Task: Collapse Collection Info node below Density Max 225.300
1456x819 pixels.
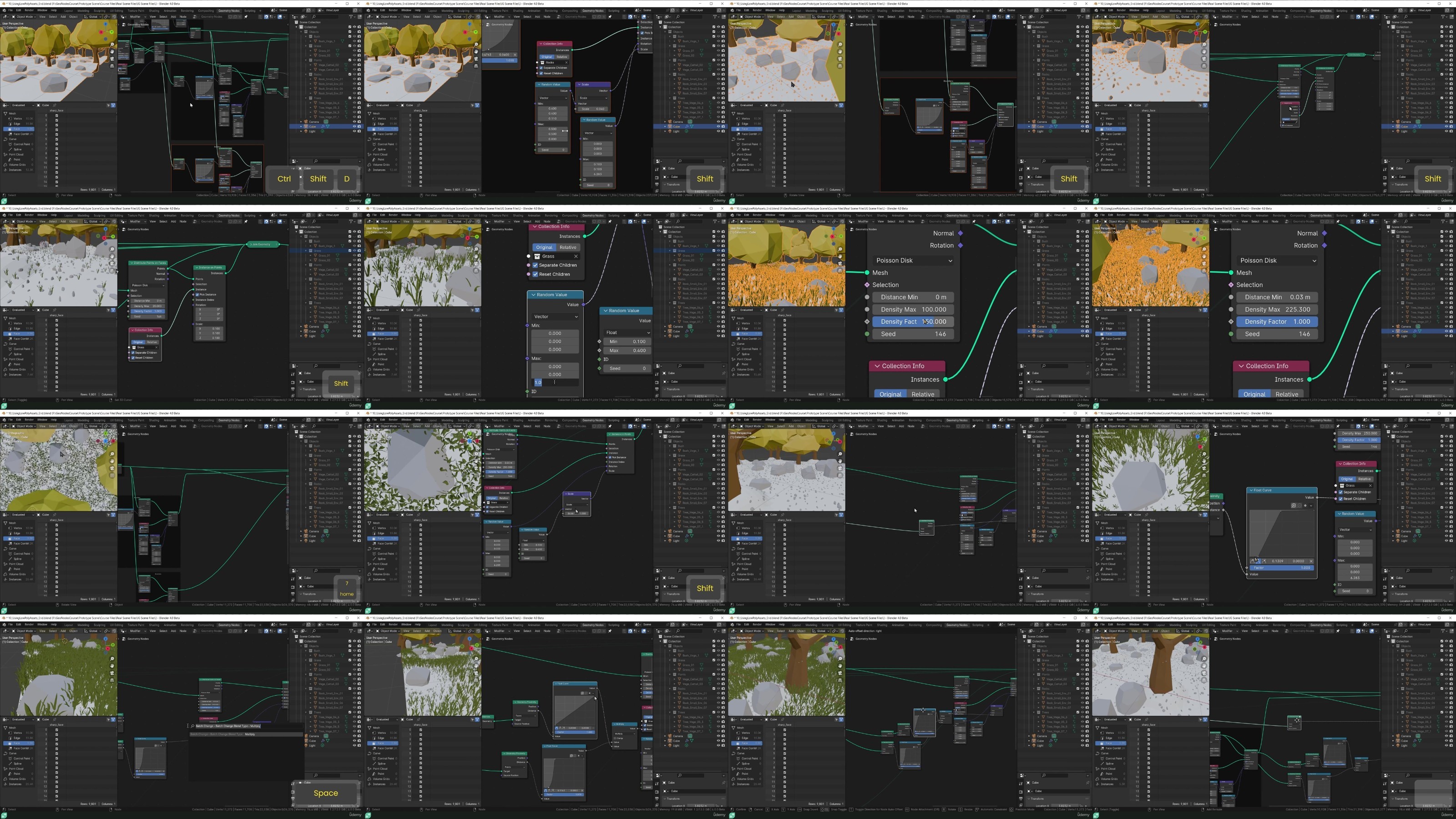Action: 1241,366
